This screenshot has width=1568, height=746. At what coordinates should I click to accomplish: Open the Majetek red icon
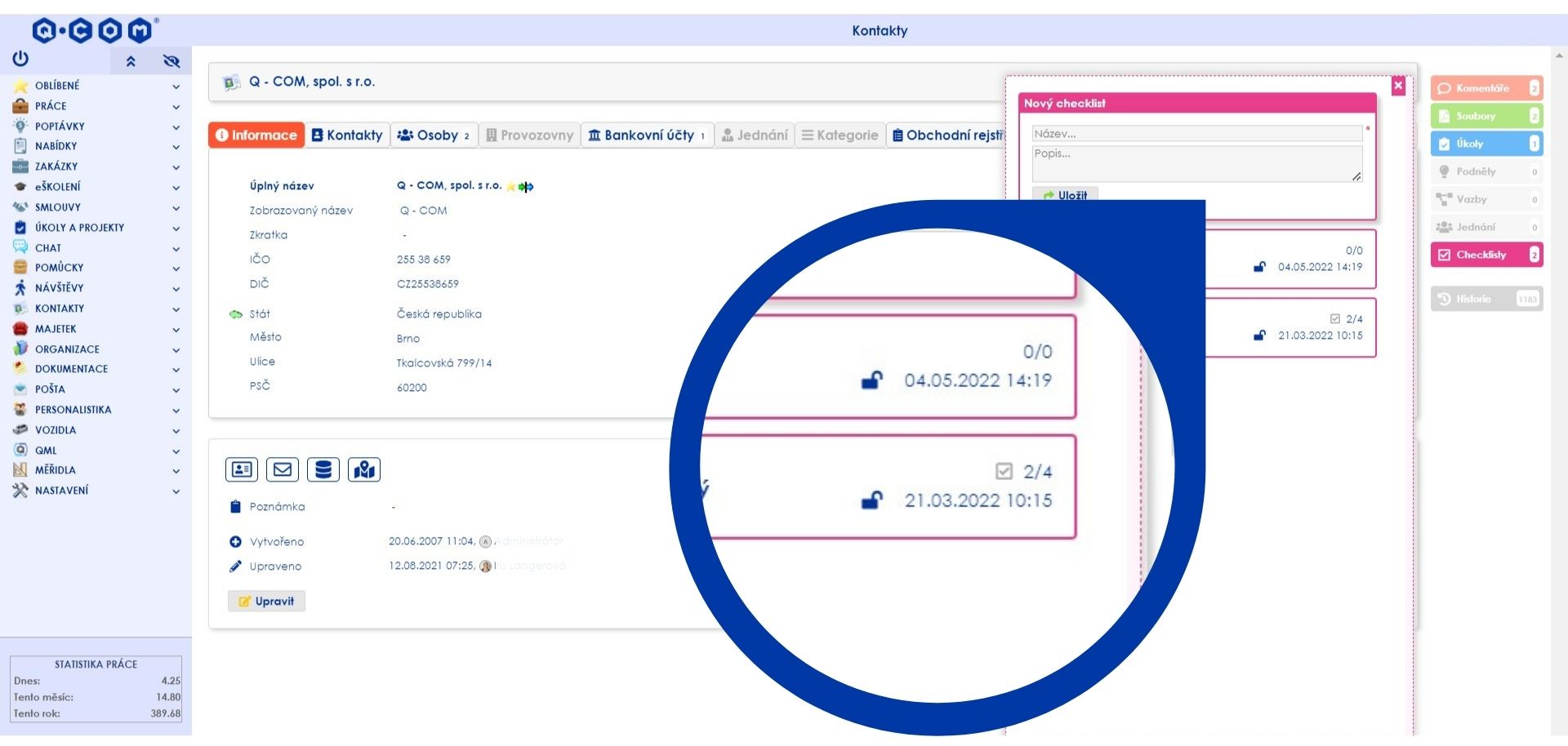pyautogui.click(x=20, y=329)
